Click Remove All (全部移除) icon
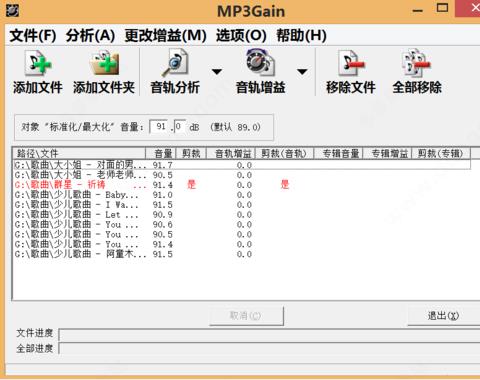Screen dimensions: 480x380 click(417, 63)
